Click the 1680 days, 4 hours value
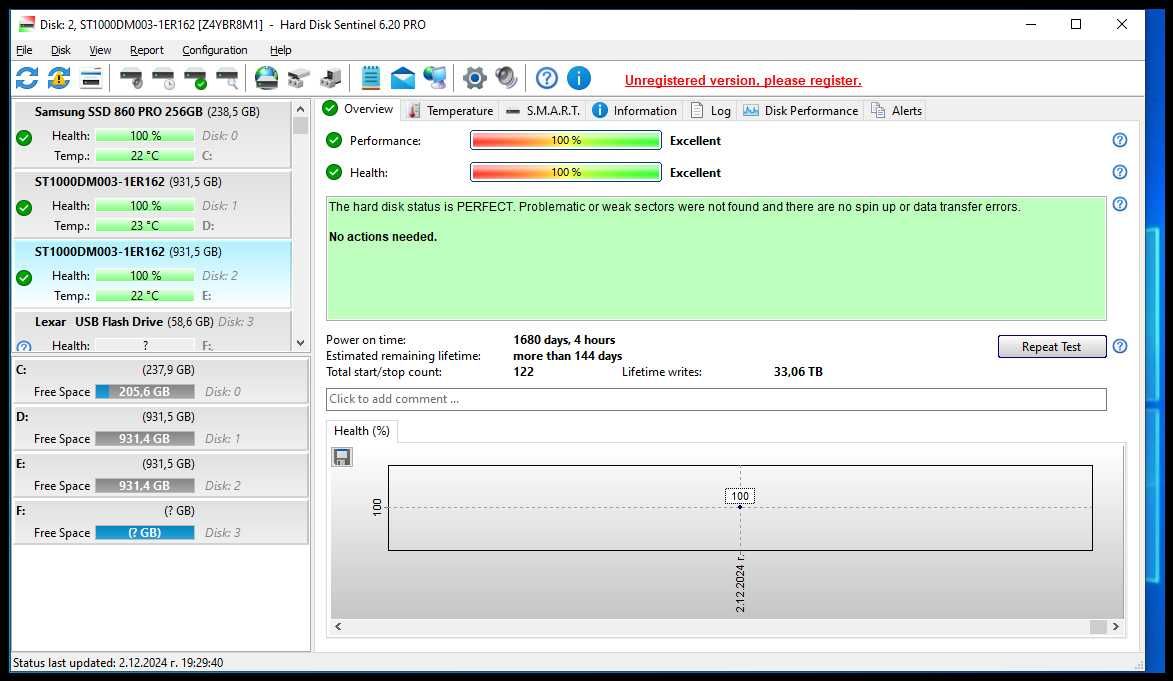1173x681 pixels. [x=564, y=340]
